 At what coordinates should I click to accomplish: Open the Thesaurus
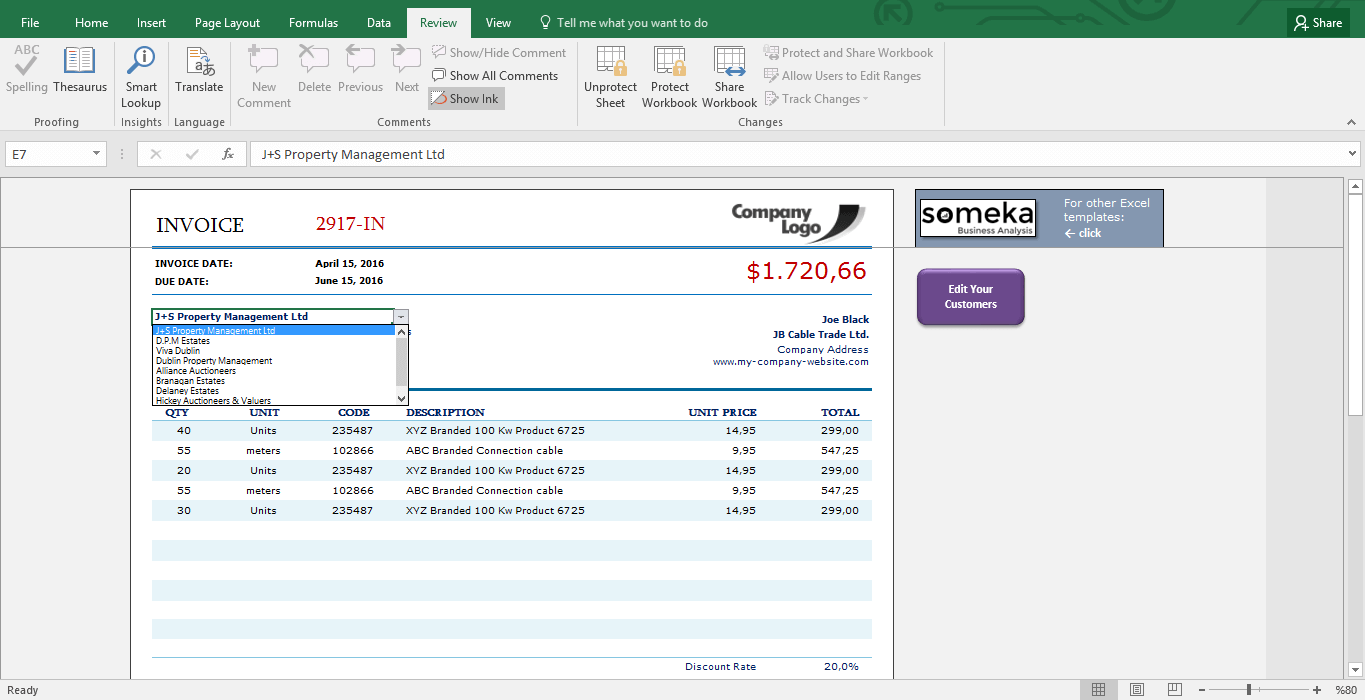point(80,69)
